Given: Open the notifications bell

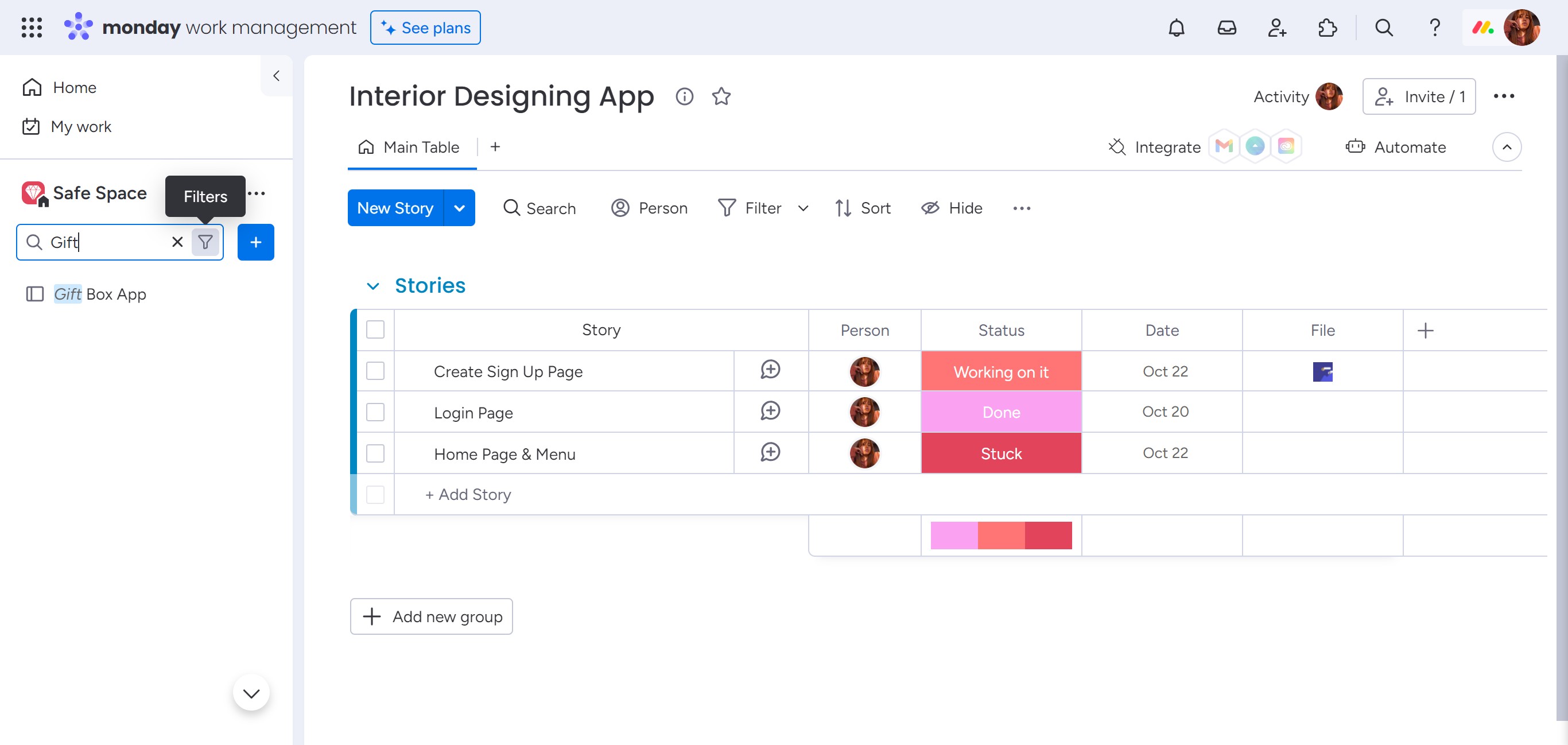Looking at the screenshot, I should (x=1176, y=28).
